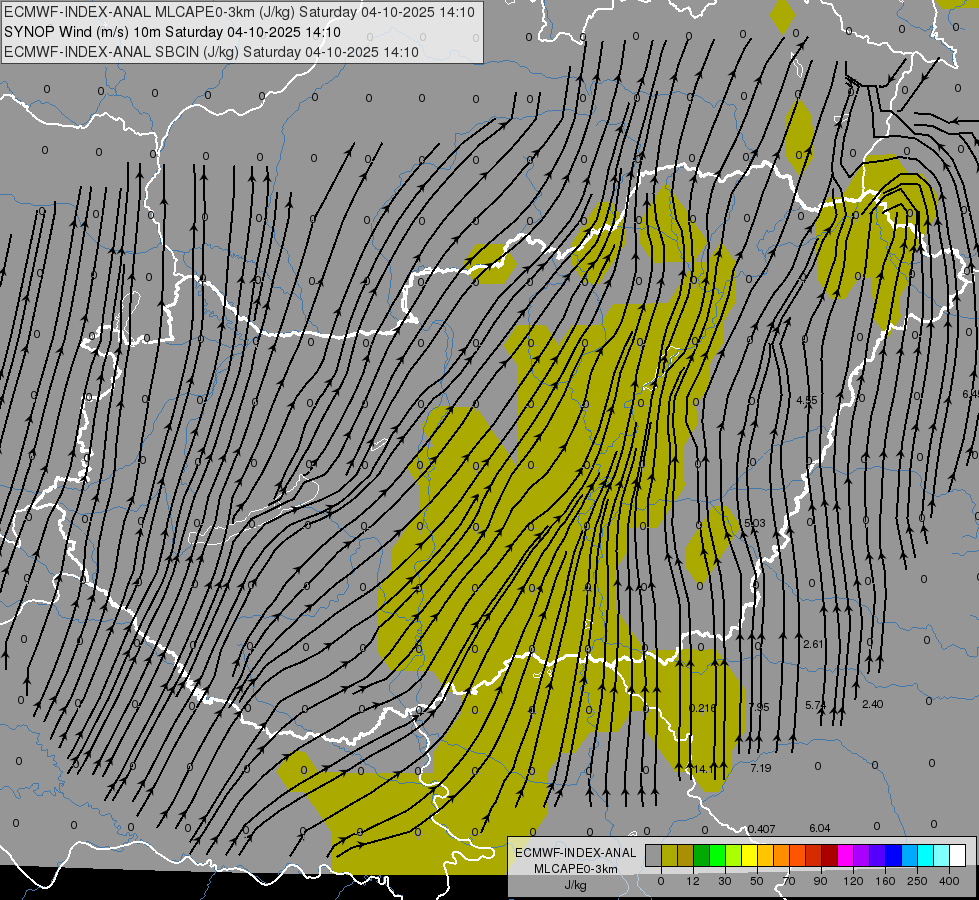Click the legend scale value 30
The height and width of the screenshot is (900, 979).
pos(725,881)
